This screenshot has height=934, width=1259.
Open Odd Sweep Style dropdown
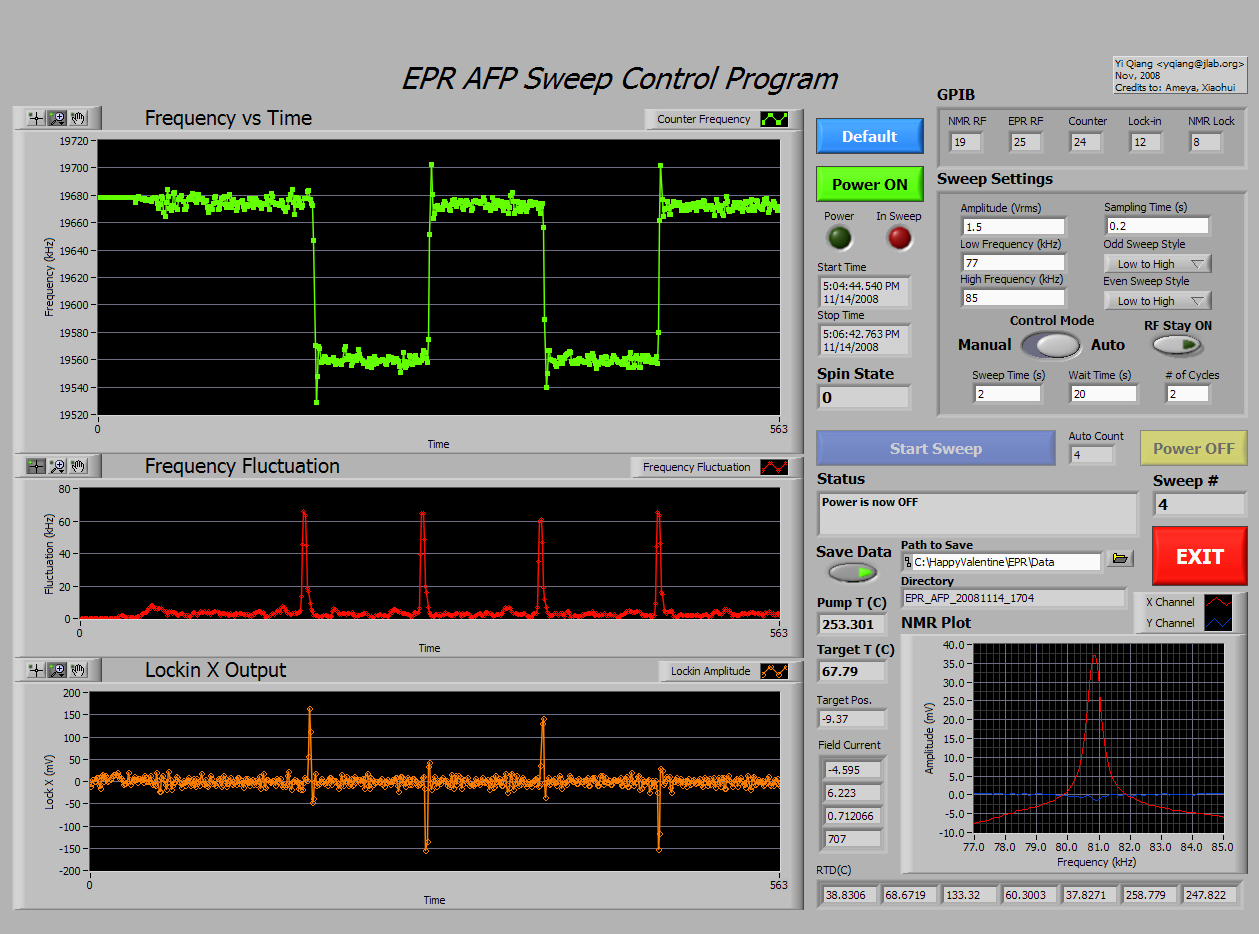pos(1157,264)
